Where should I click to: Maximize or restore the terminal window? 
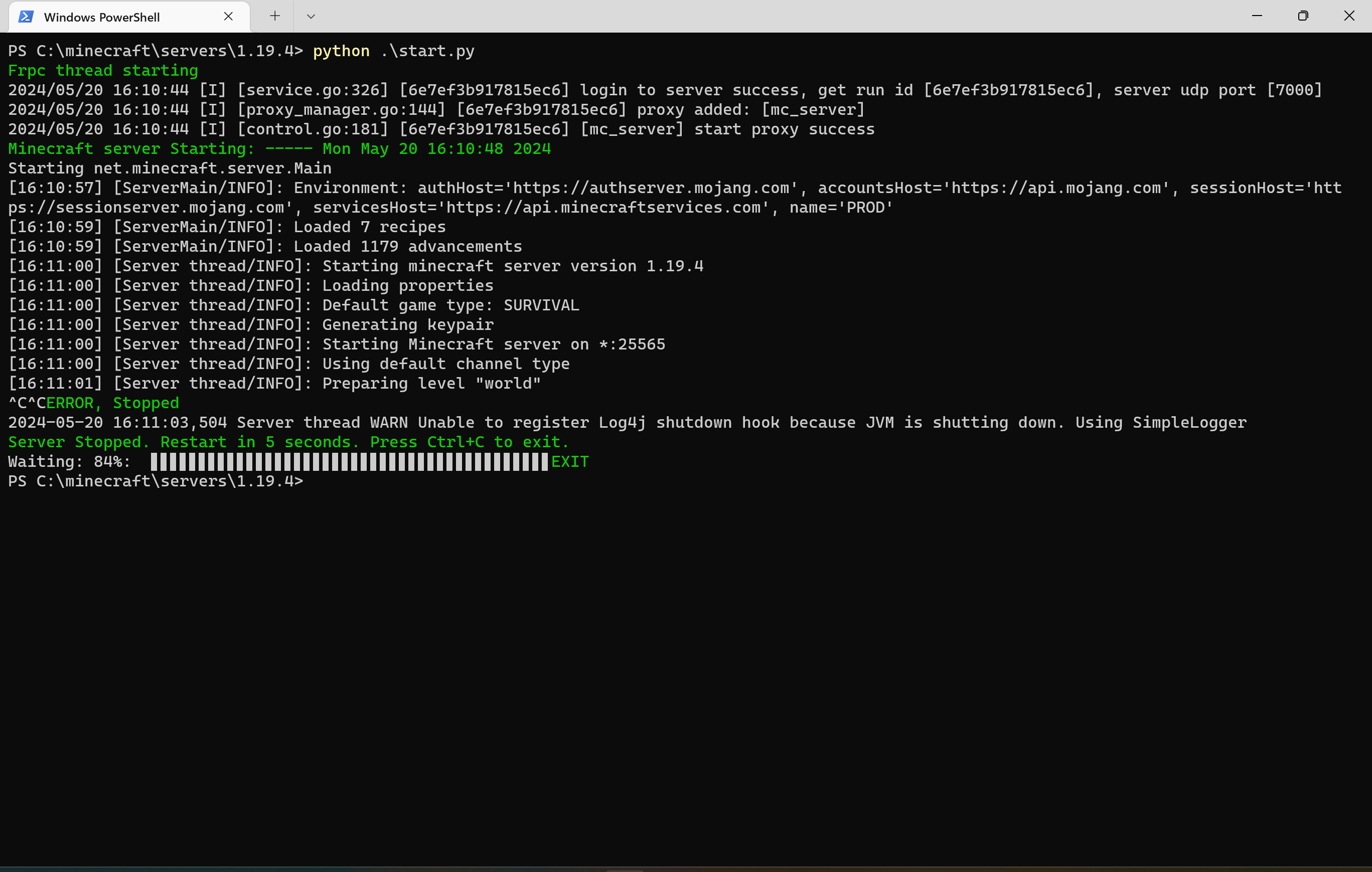click(x=1303, y=16)
